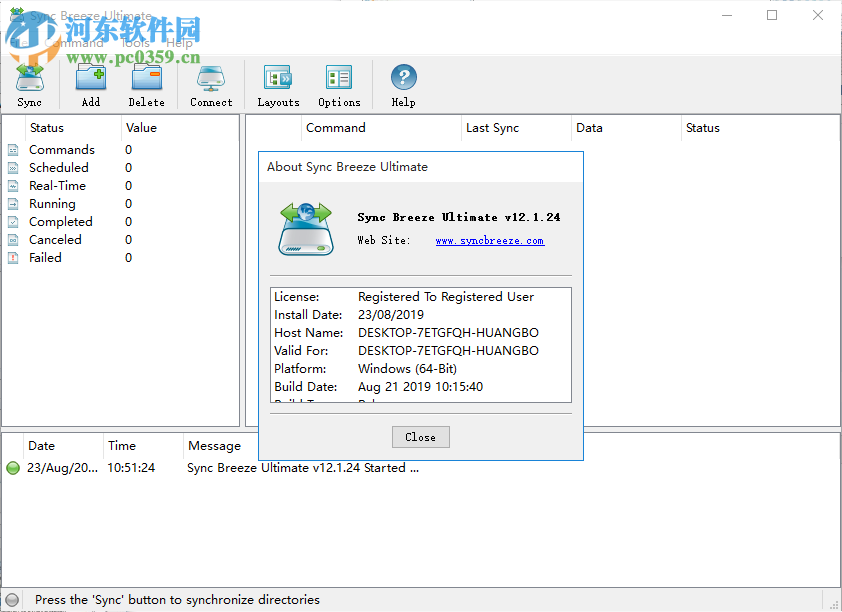Close the About Sync Breeze Ultimate dialog

(x=420, y=437)
